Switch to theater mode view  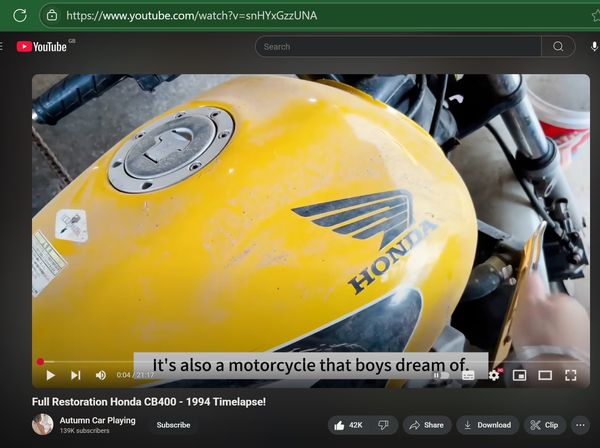pyautogui.click(x=545, y=375)
